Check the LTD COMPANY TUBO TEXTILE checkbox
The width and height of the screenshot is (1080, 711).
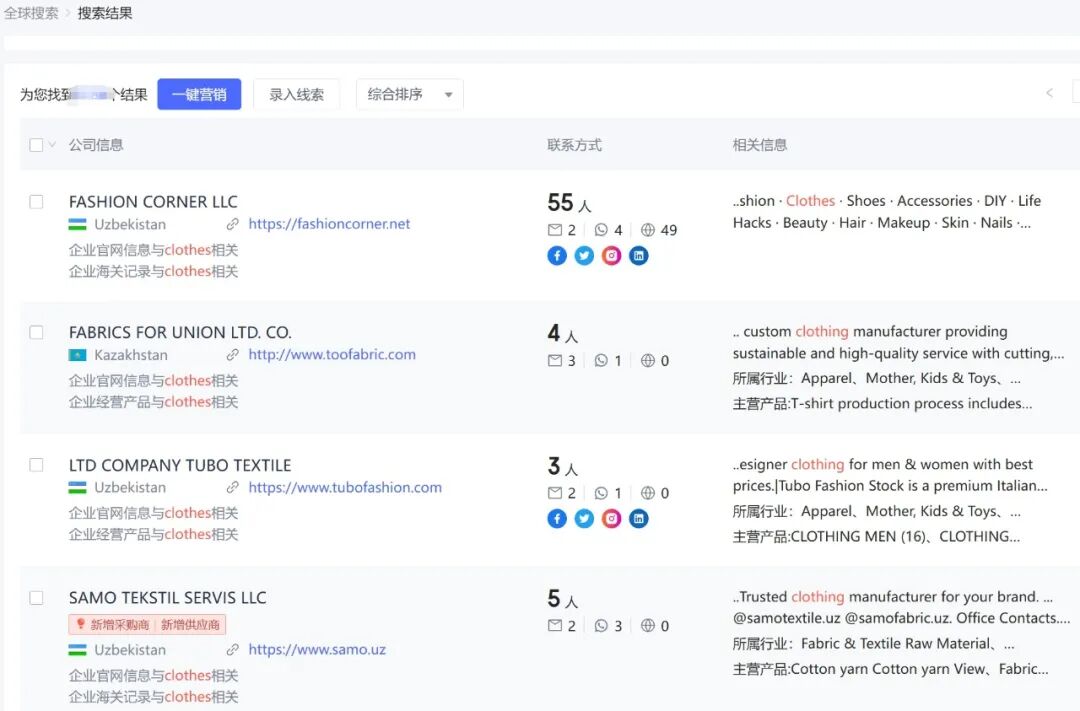point(37,465)
